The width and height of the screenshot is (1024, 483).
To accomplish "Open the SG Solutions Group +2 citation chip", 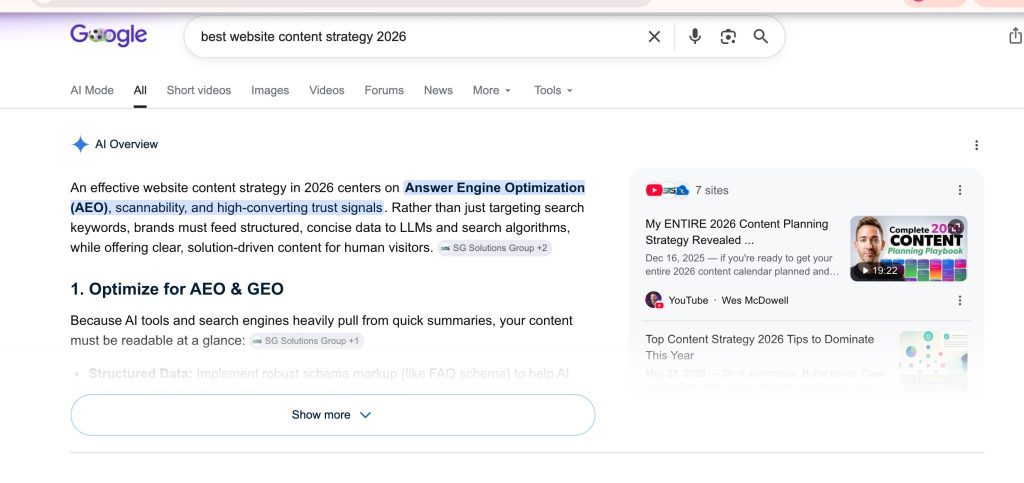I will (494, 248).
